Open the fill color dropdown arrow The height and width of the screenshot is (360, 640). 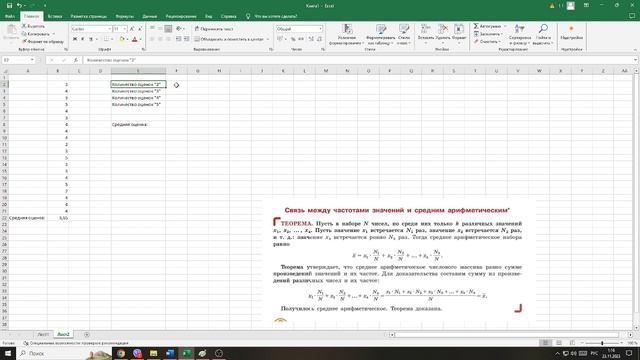point(127,39)
